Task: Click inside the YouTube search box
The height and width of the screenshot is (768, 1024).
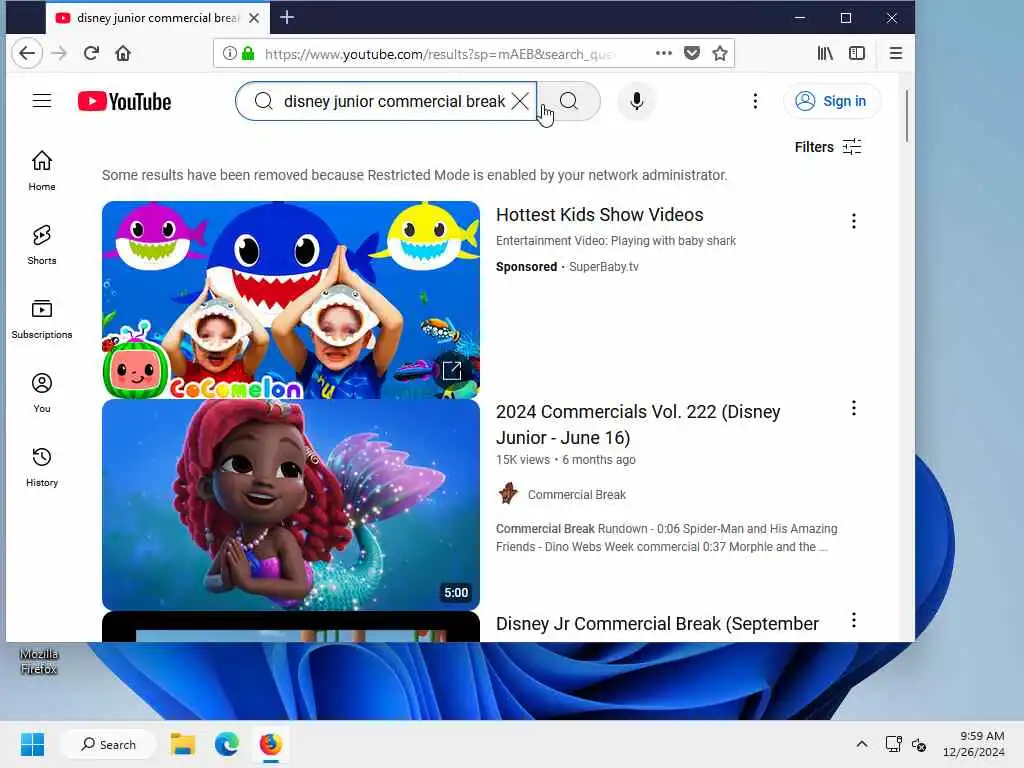Action: 394,101
